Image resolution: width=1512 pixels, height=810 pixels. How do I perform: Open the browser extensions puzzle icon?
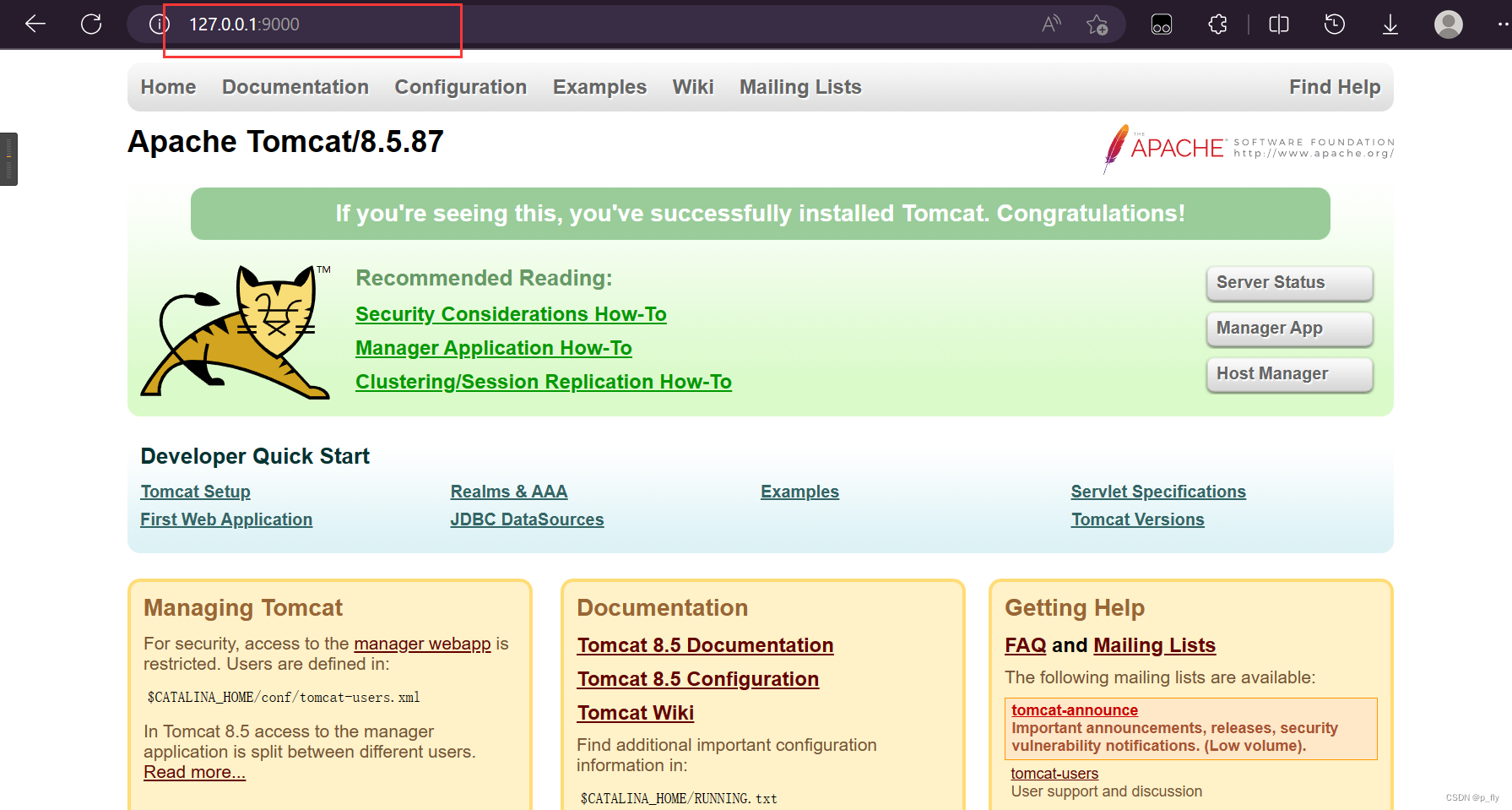pos(1217,24)
